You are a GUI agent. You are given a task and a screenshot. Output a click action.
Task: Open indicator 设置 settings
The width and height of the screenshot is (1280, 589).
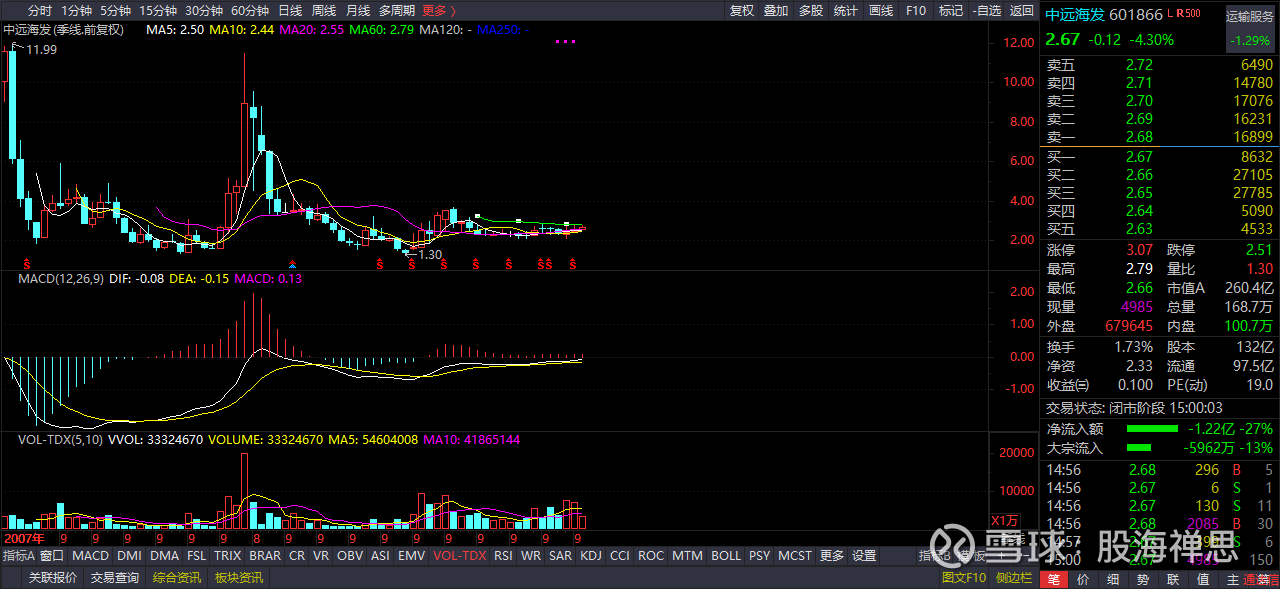click(x=864, y=556)
